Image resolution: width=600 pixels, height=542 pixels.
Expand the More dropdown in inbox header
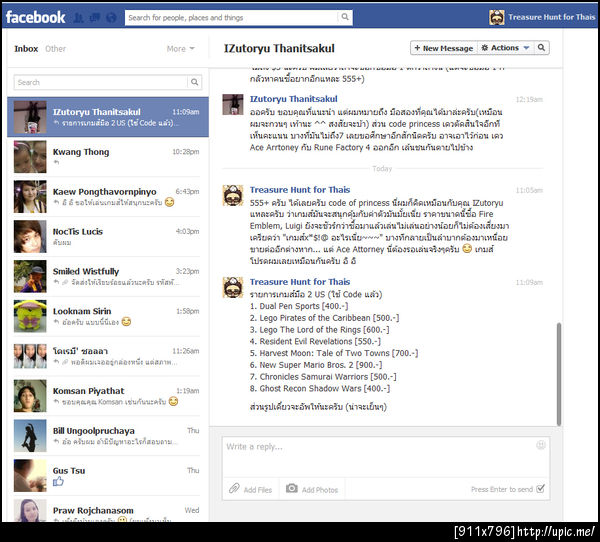[181, 49]
